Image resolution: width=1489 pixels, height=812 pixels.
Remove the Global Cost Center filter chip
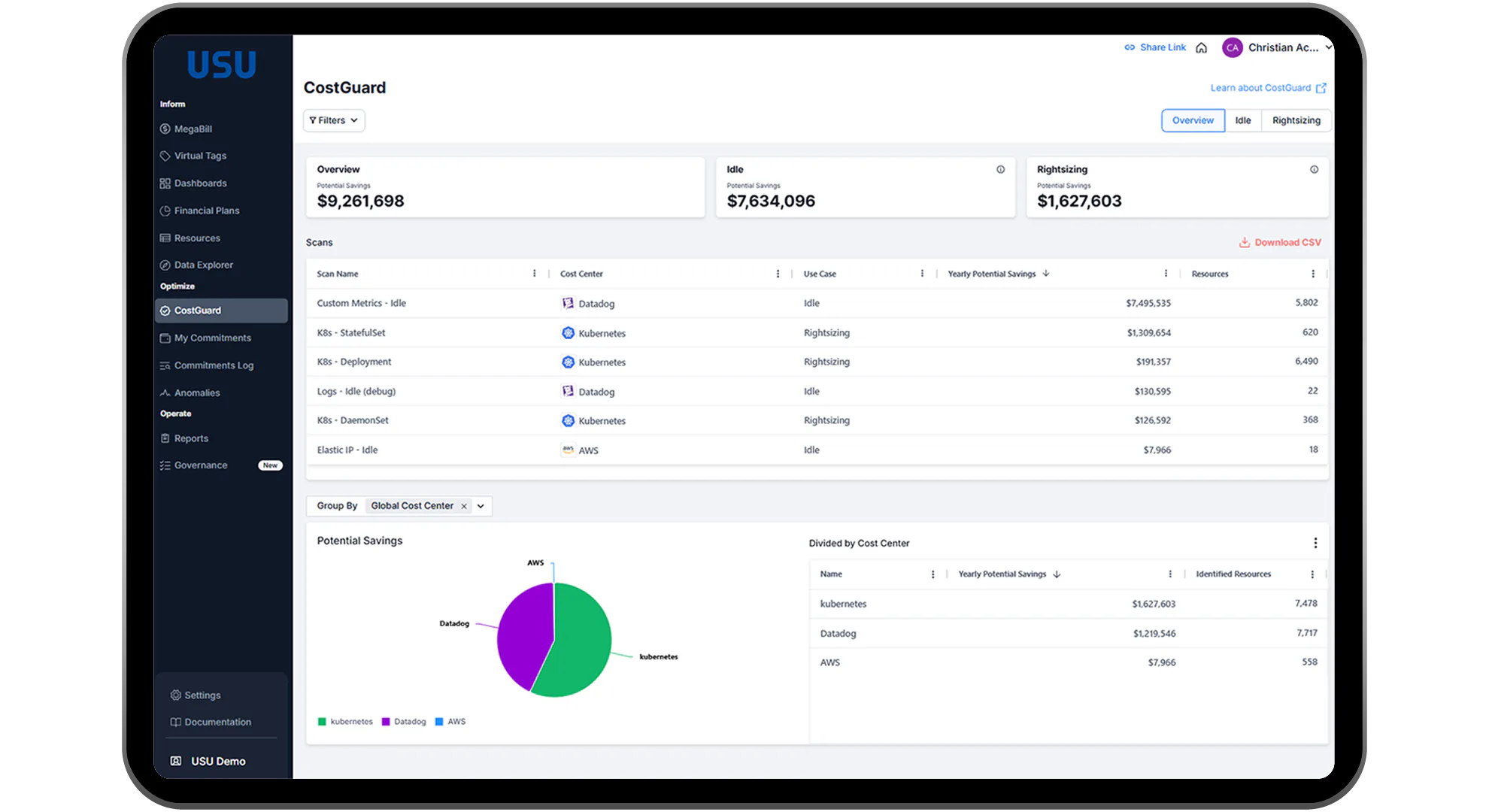pos(464,506)
